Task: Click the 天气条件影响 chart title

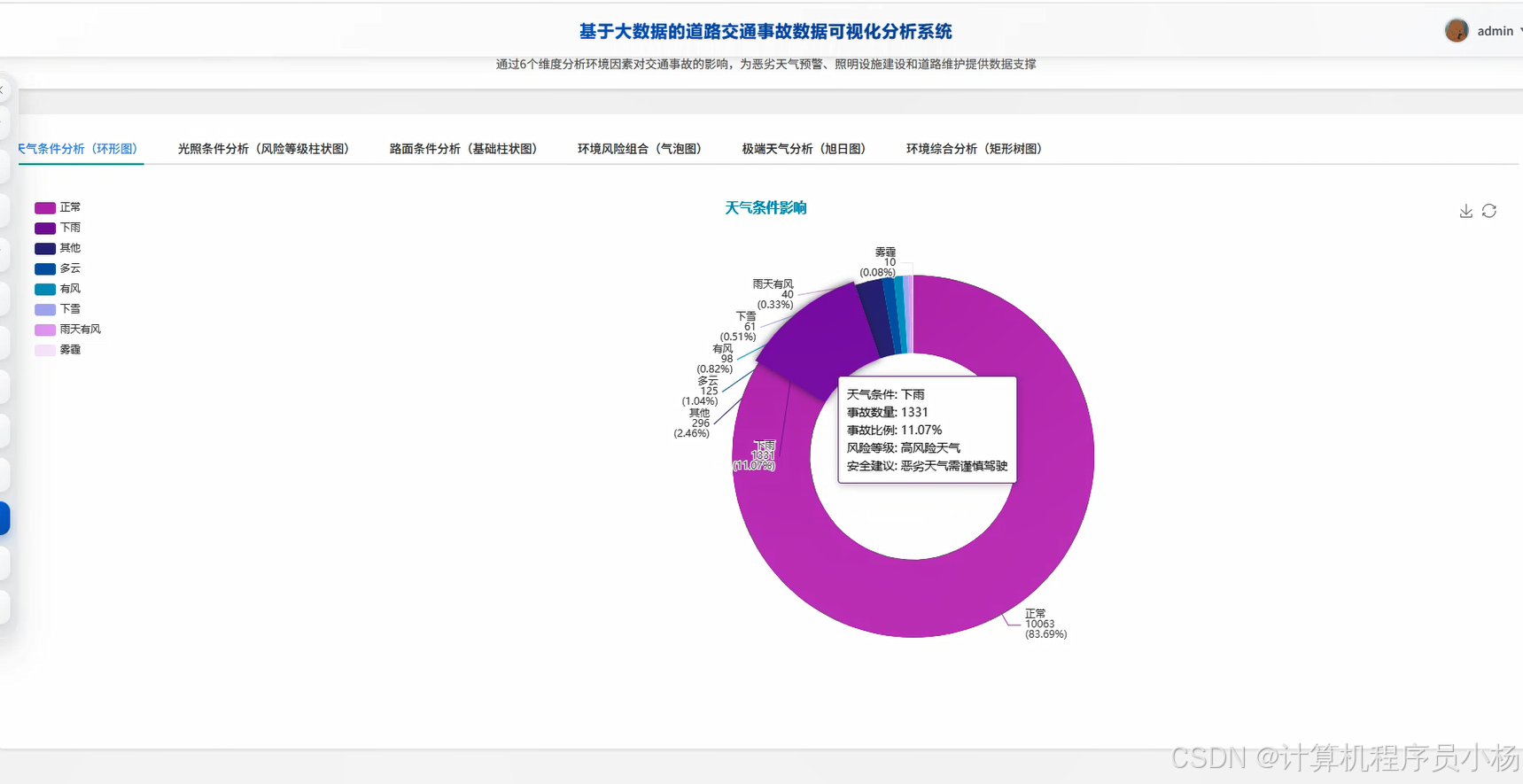Action: pyautogui.click(x=765, y=208)
